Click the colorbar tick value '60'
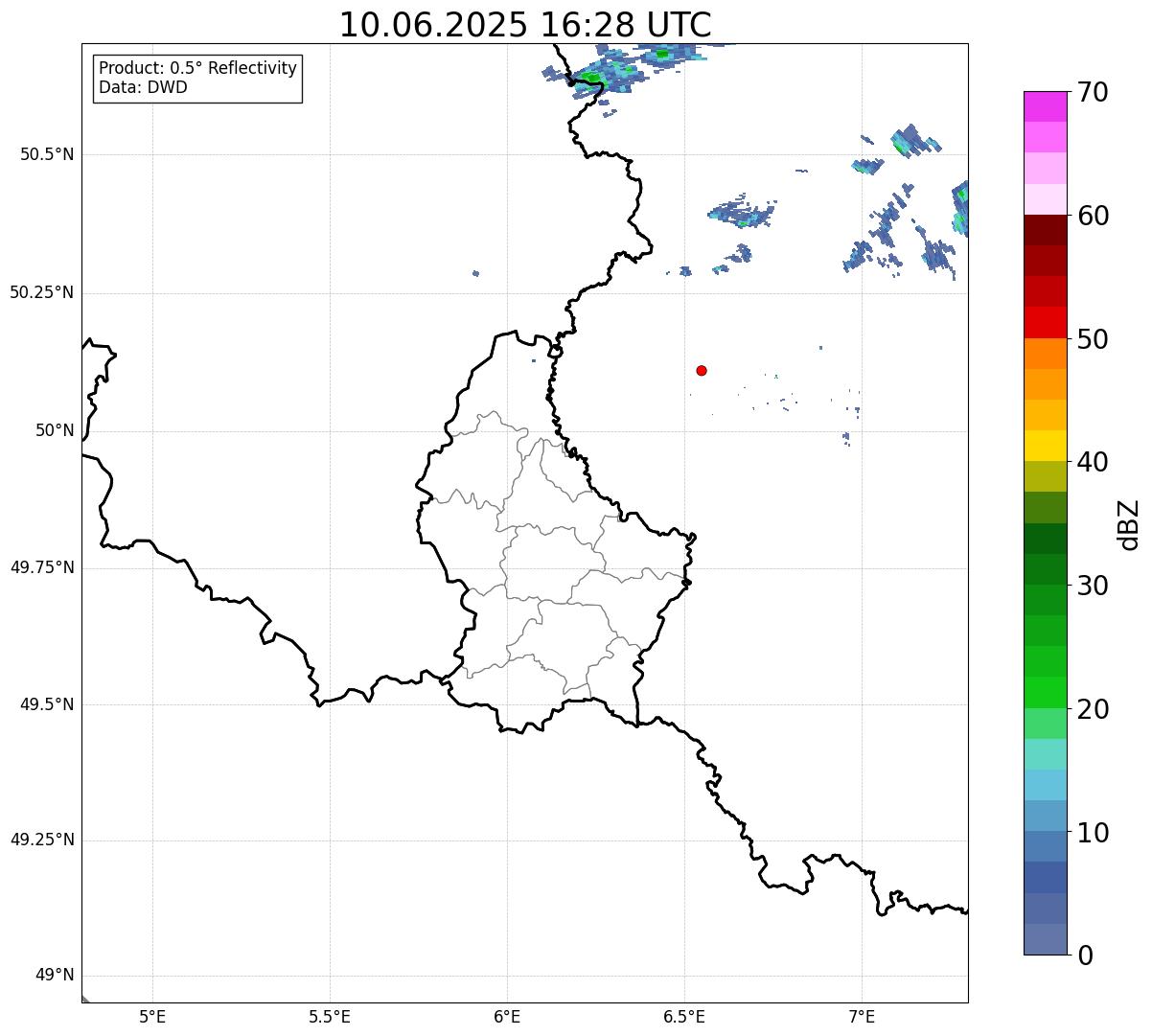The image size is (1152, 1036). pos(1093,216)
